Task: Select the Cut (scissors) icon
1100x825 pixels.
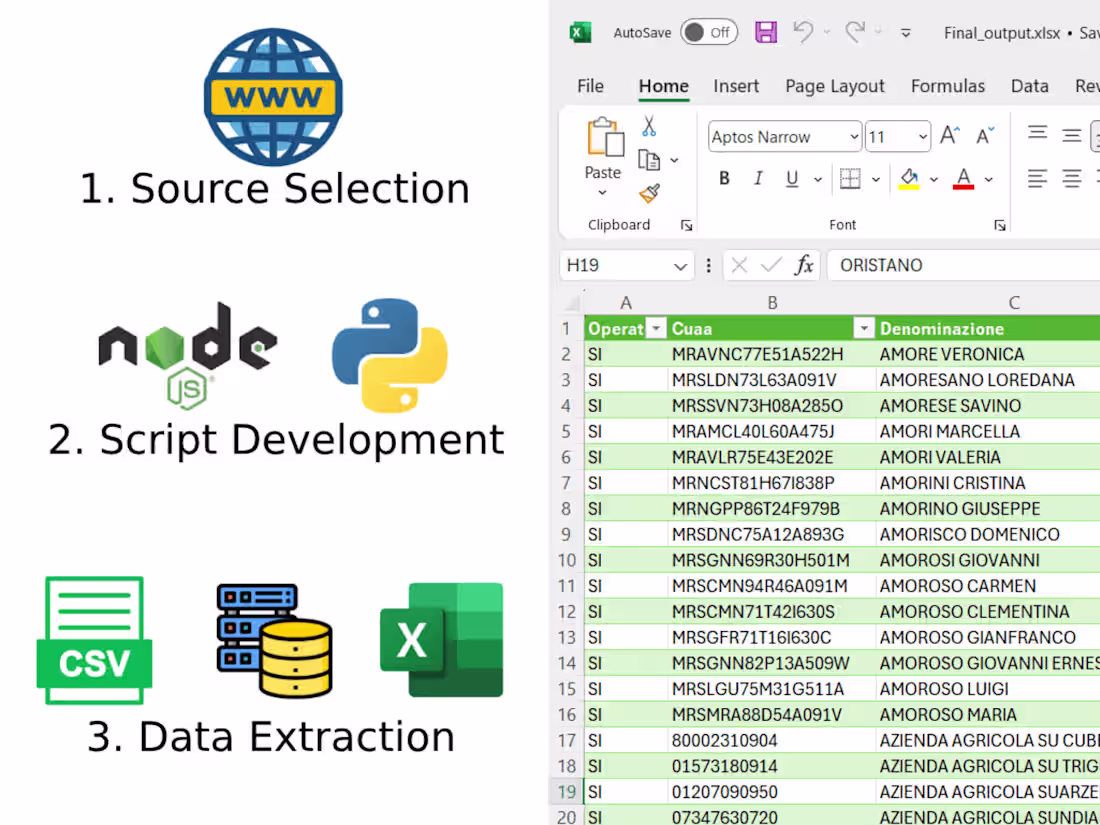Action: pyautogui.click(x=648, y=126)
